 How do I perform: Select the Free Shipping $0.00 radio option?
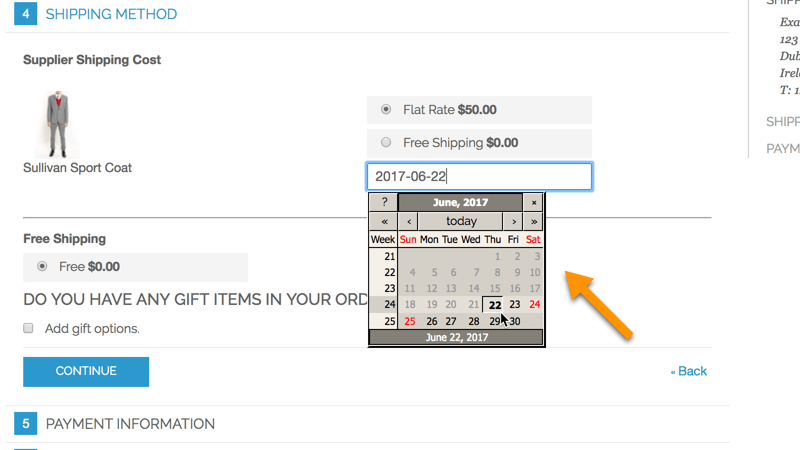(x=386, y=143)
